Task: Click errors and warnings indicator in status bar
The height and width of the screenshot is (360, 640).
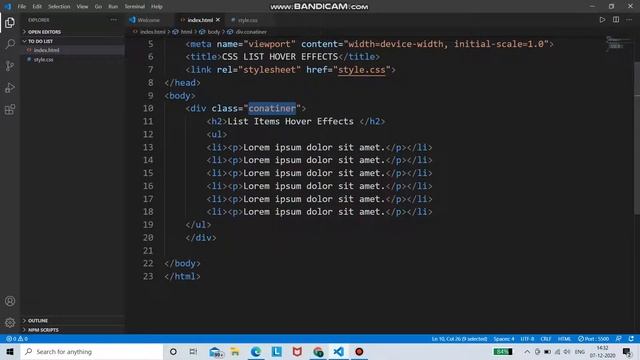Action: 17,339
